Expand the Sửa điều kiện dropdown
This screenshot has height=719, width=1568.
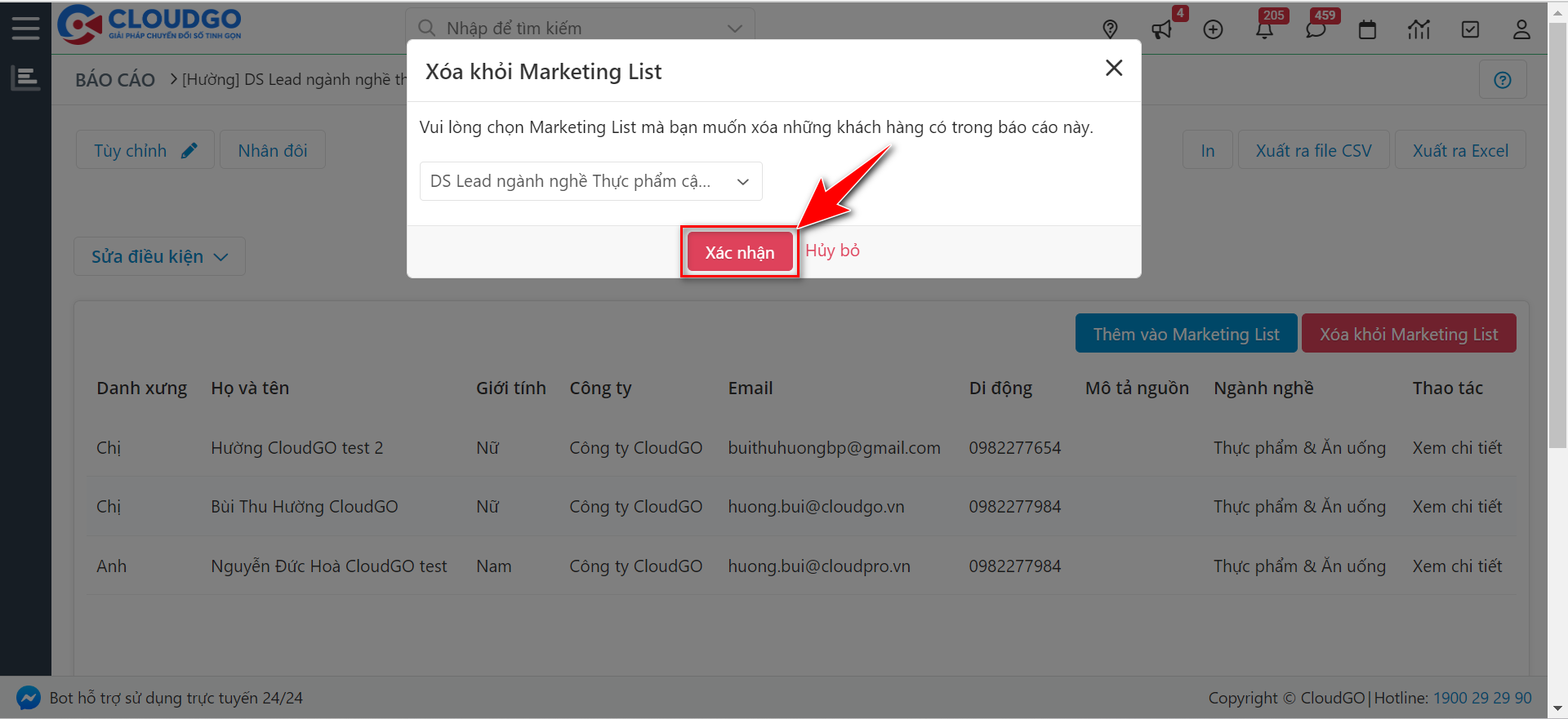coord(159,257)
